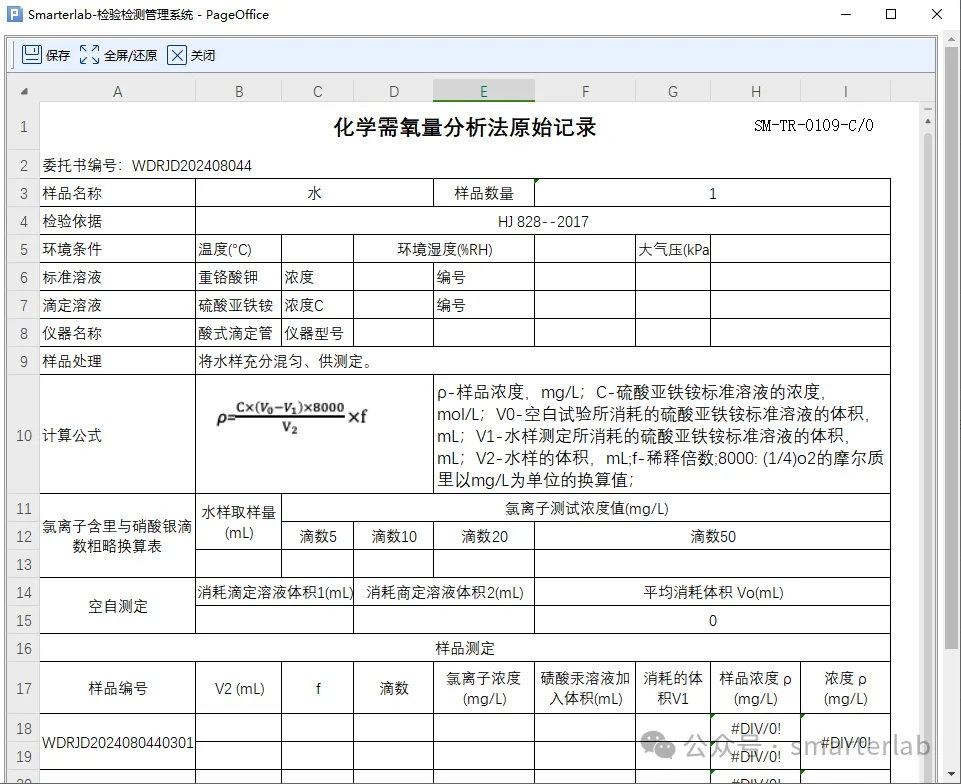The height and width of the screenshot is (784, 961).
Task: Click the cell HJ 828--2017
Action: 543,221
